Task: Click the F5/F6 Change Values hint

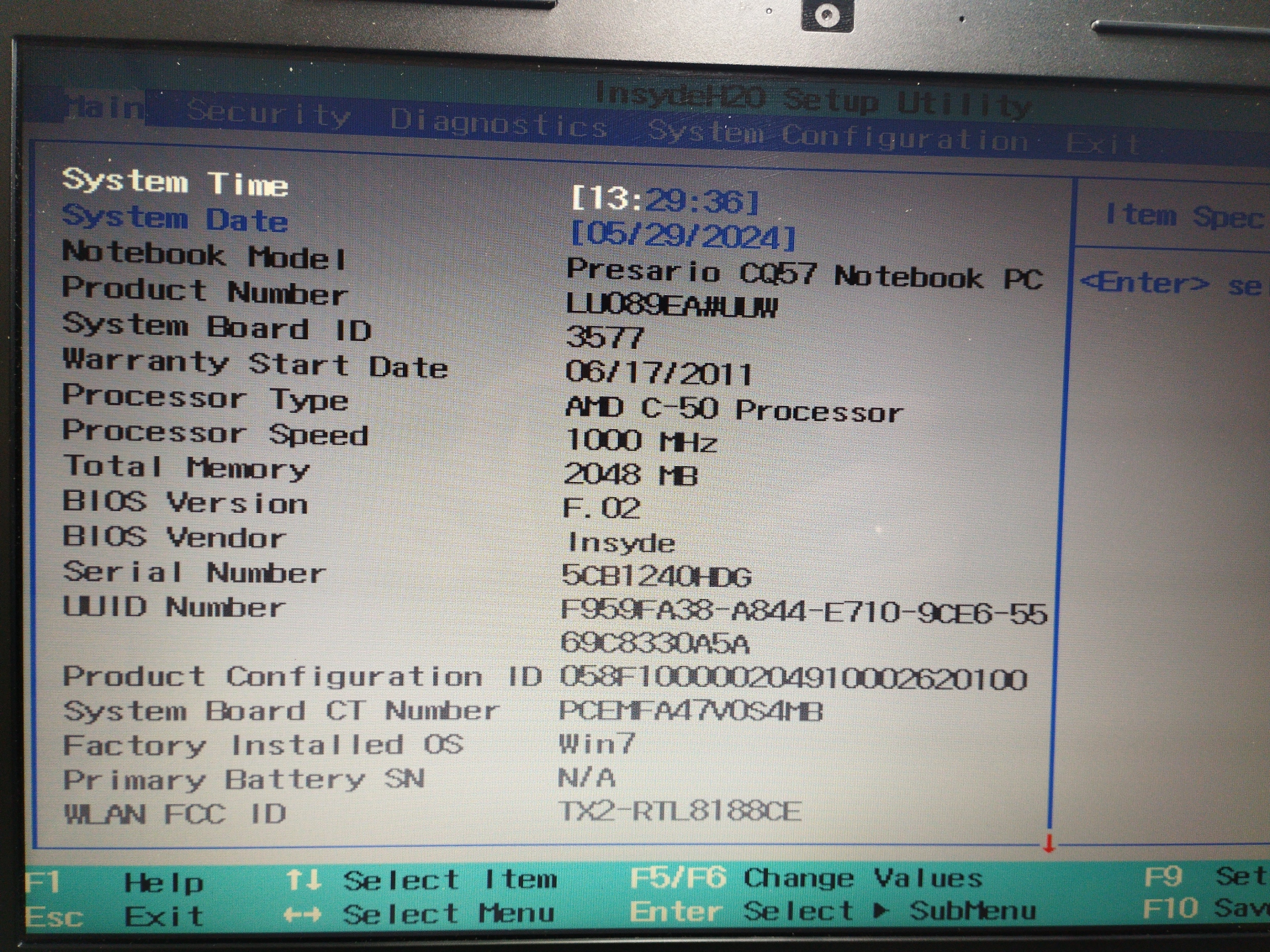Action: coord(806,878)
